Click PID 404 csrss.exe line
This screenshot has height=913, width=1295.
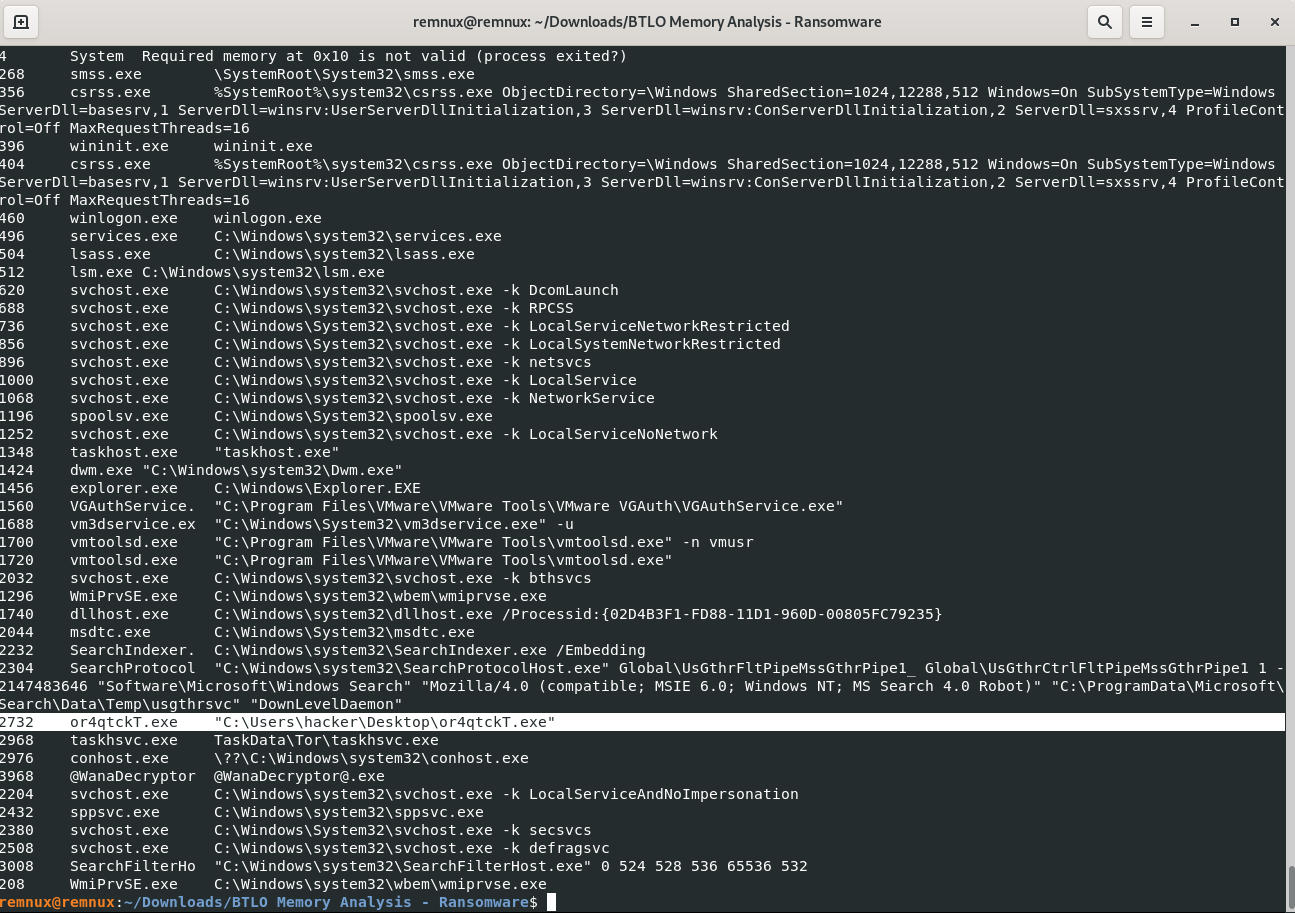pos(642,182)
